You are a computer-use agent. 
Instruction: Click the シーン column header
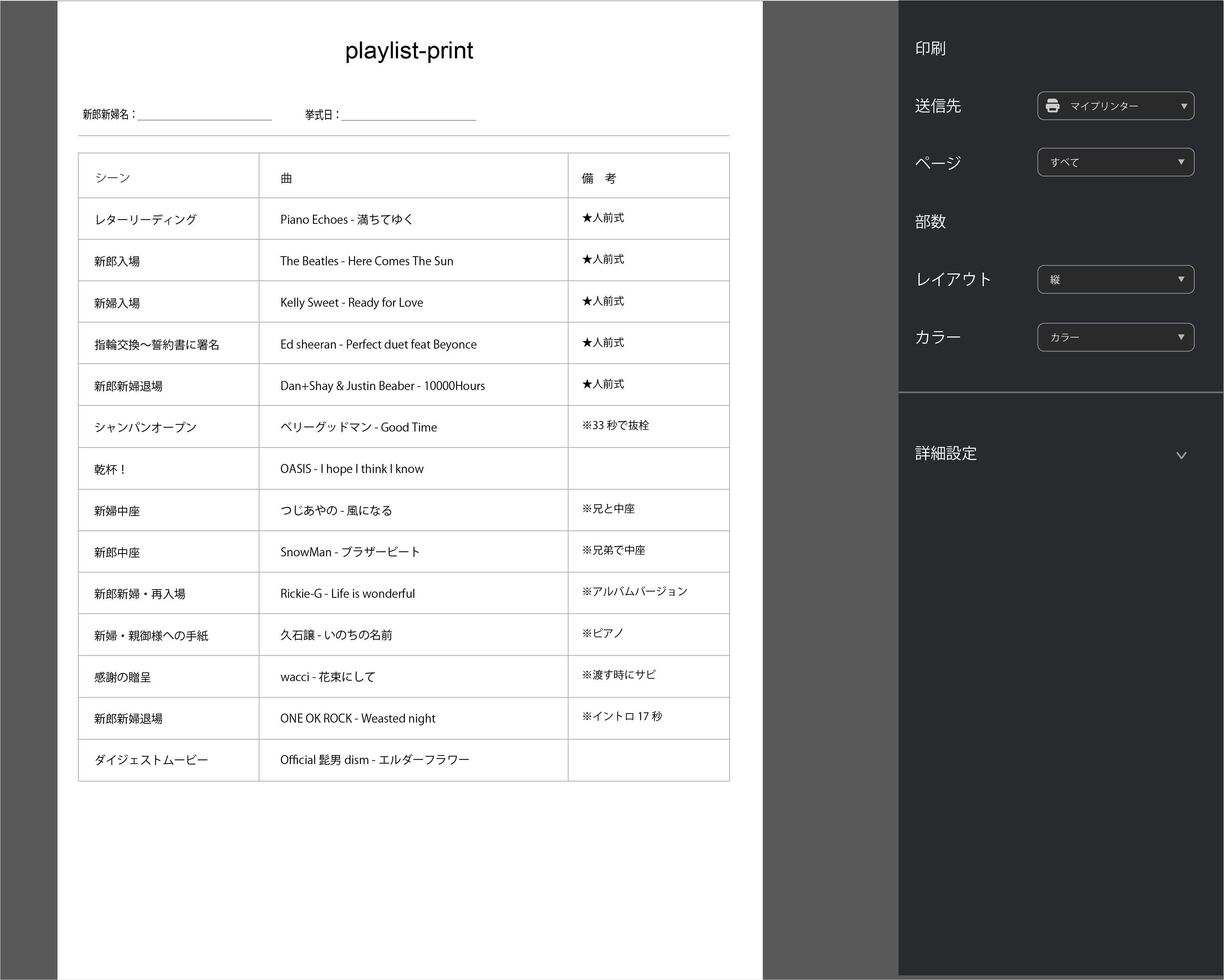coord(113,178)
